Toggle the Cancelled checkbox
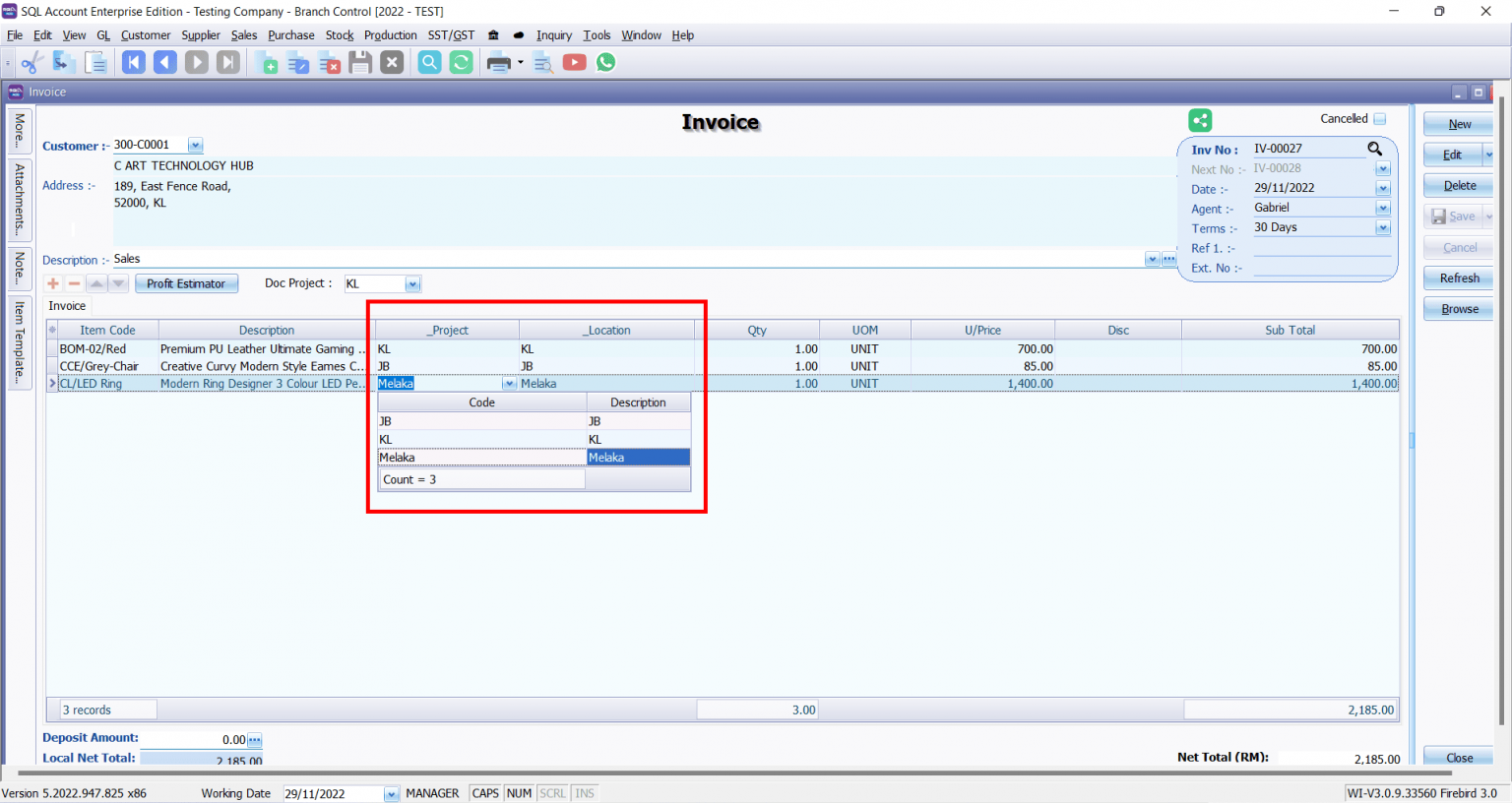The width and height of the screenshot is (1512, 803). [1381, 118]
